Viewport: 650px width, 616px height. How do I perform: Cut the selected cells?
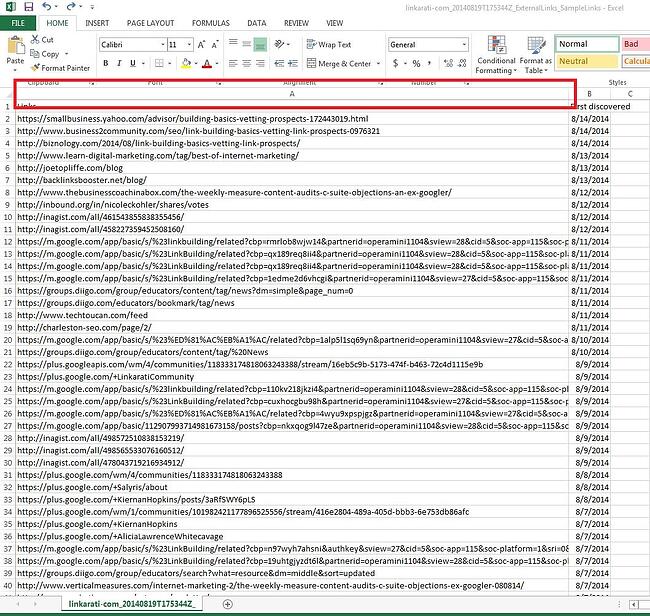click(x=42, y=40)
